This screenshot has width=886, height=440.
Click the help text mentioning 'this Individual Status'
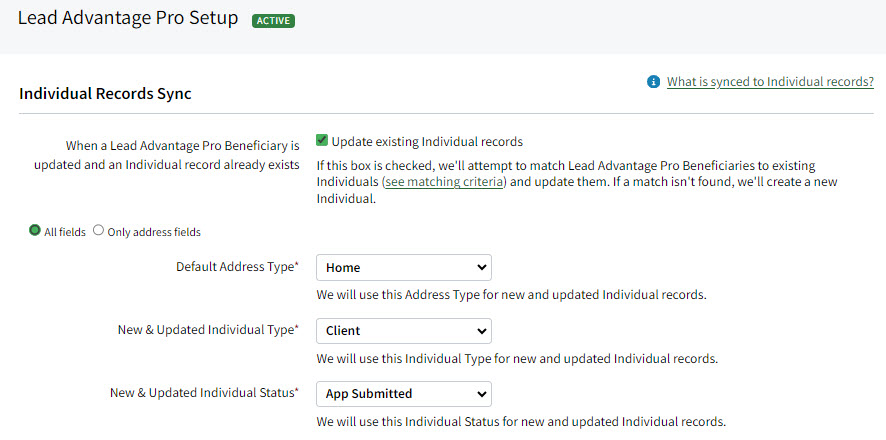coord(521,421)
